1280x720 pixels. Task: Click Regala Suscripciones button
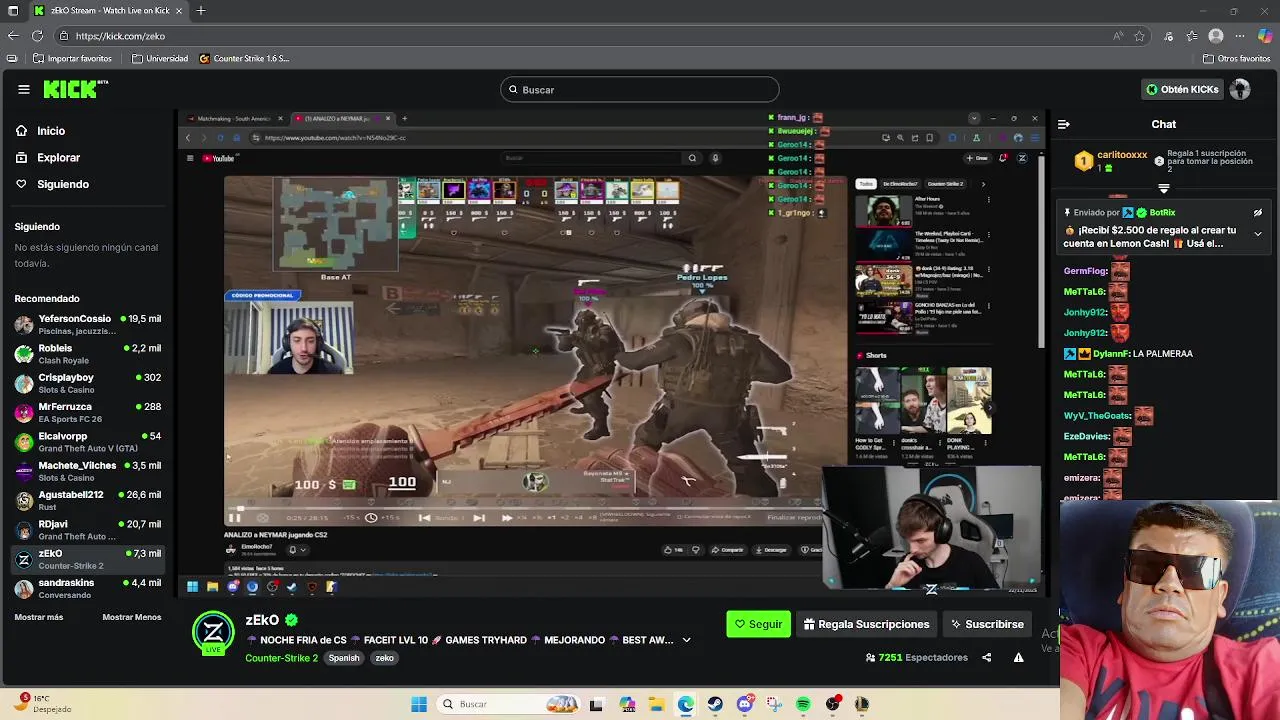[866, 624]
